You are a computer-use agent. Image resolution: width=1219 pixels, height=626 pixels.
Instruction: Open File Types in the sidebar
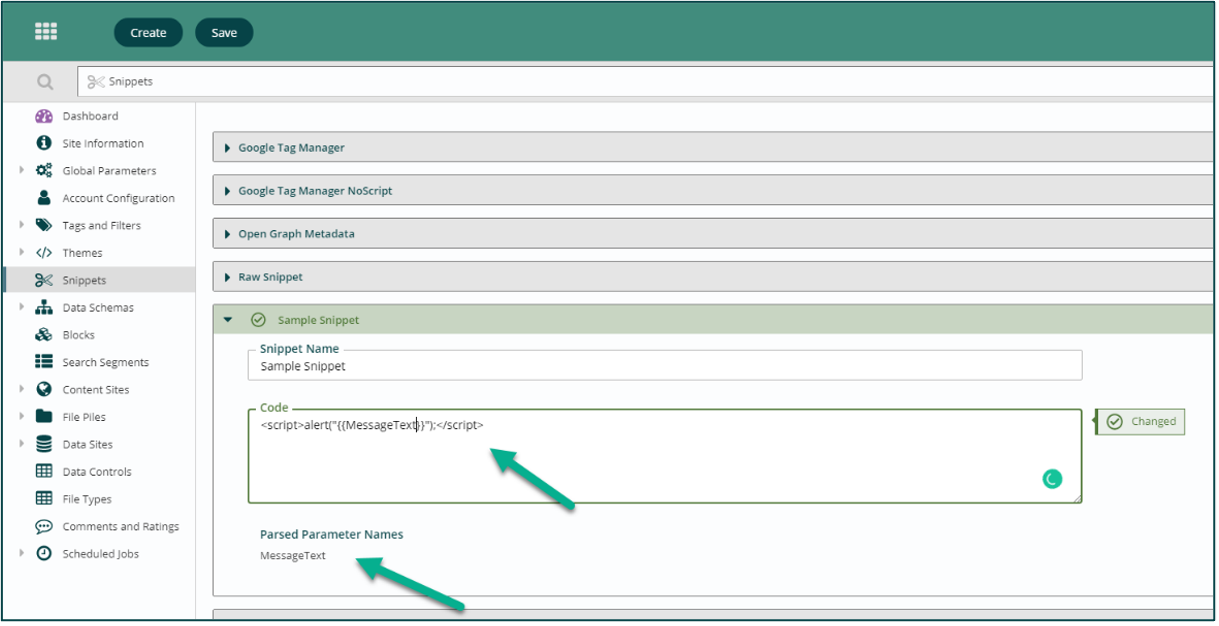pos(87,499)
